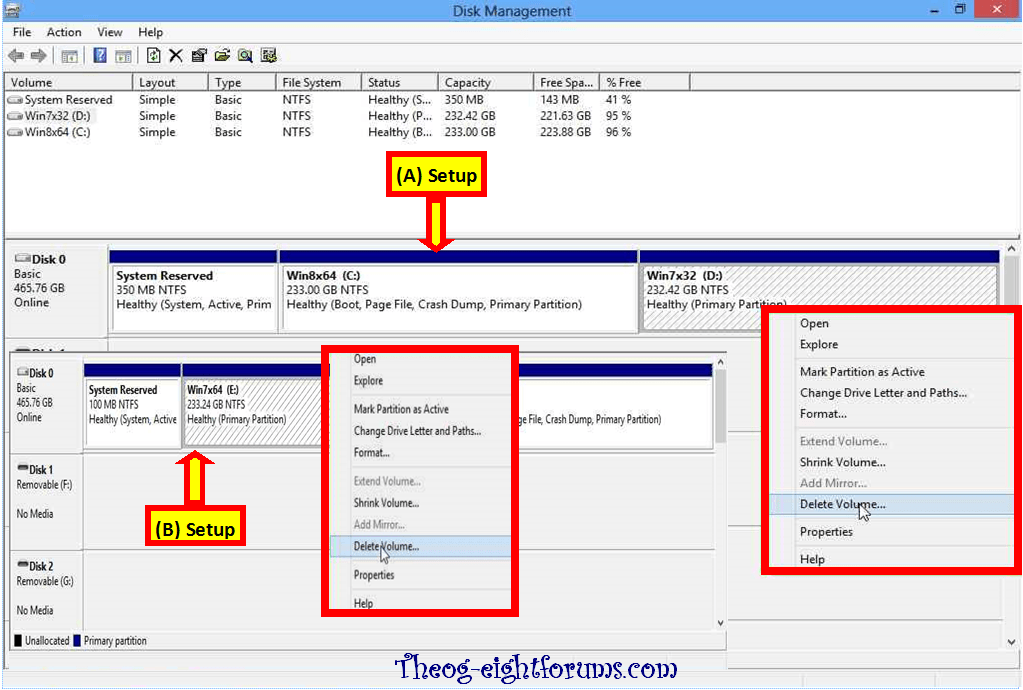Screen dimensions: 1023x690
Task: Choose Explore in right context menu
Action: (891, 344)
